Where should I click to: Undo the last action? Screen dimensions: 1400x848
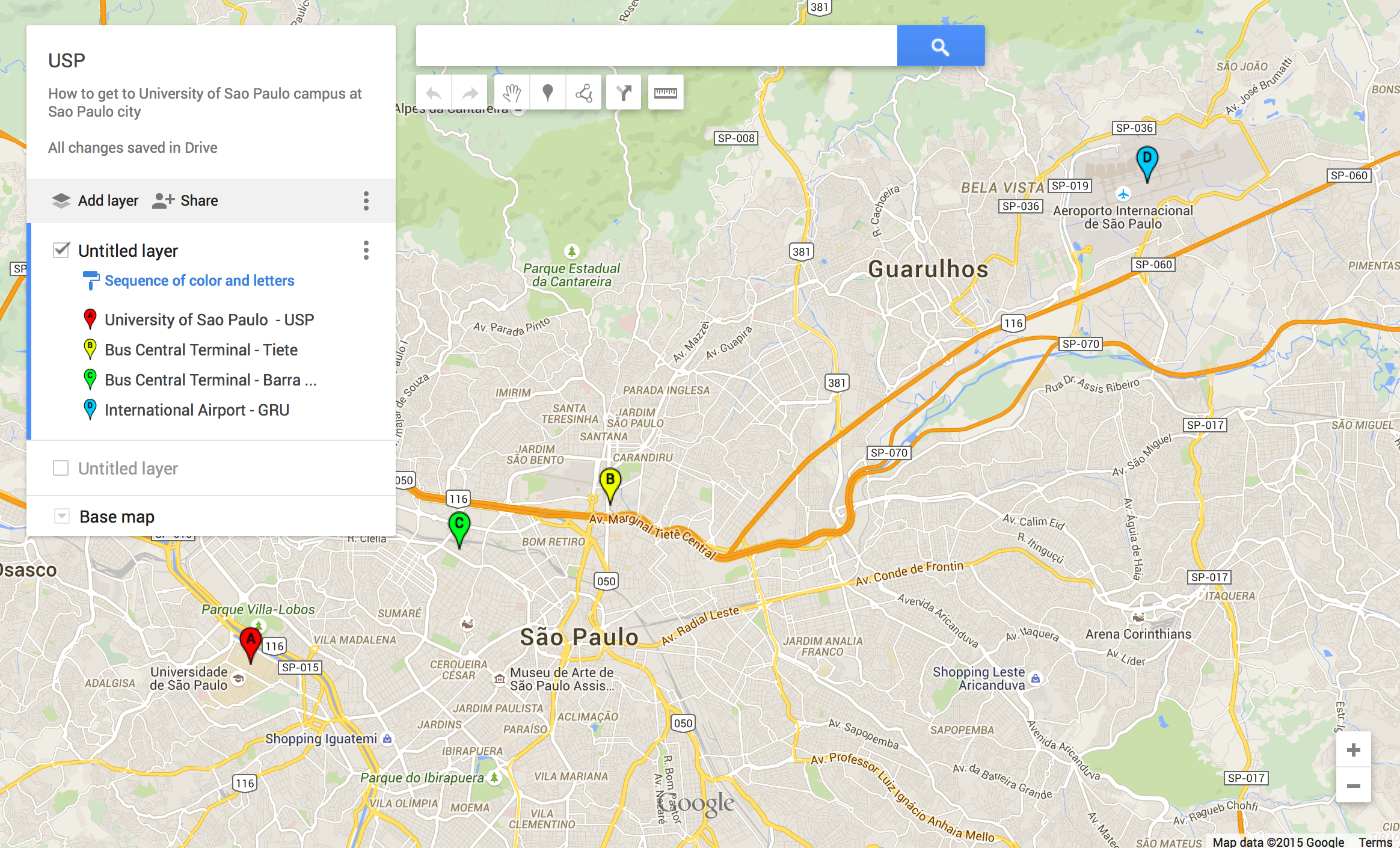coord(434,93)
